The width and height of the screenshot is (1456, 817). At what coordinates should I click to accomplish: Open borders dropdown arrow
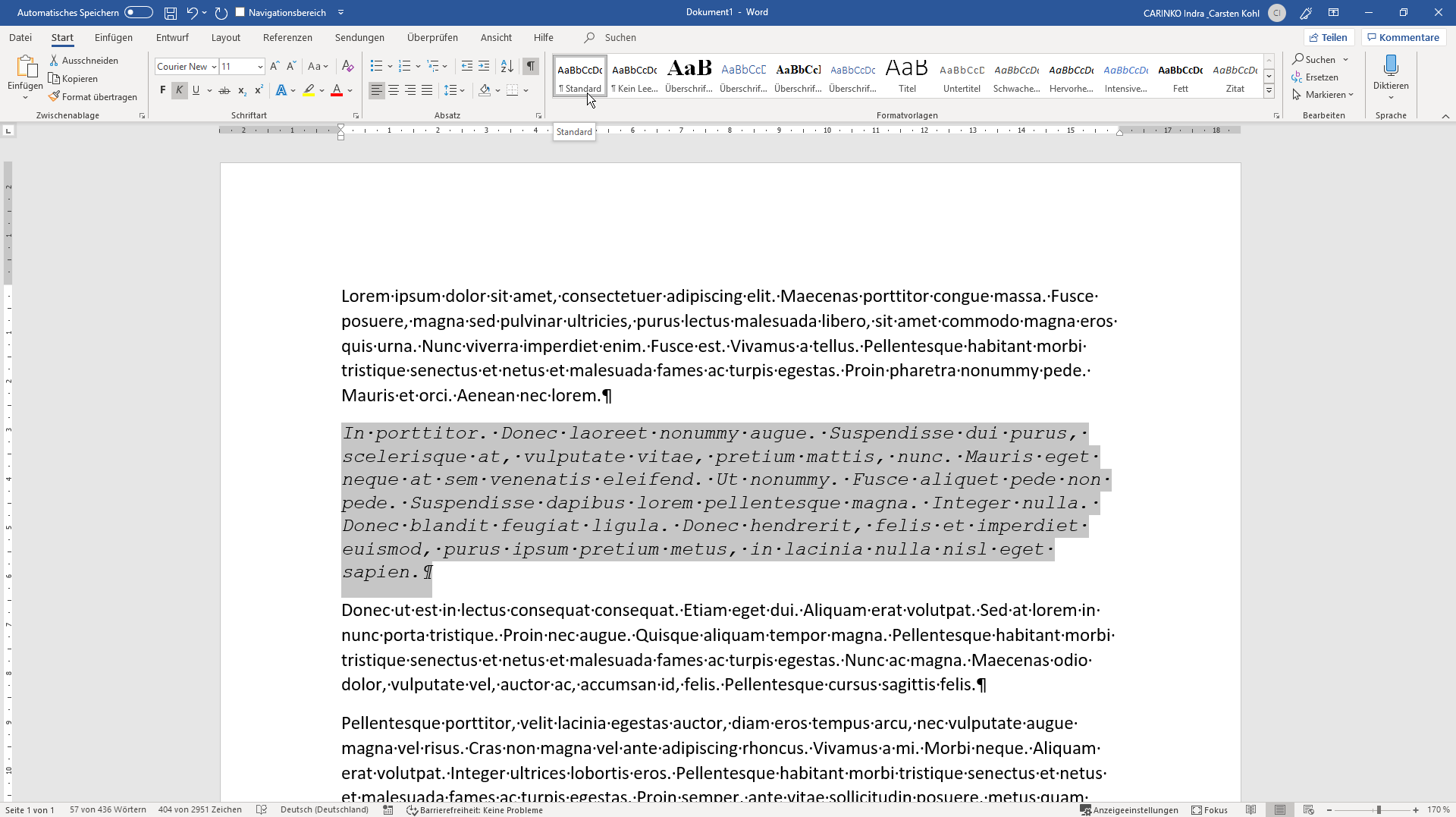coord(526,90)
